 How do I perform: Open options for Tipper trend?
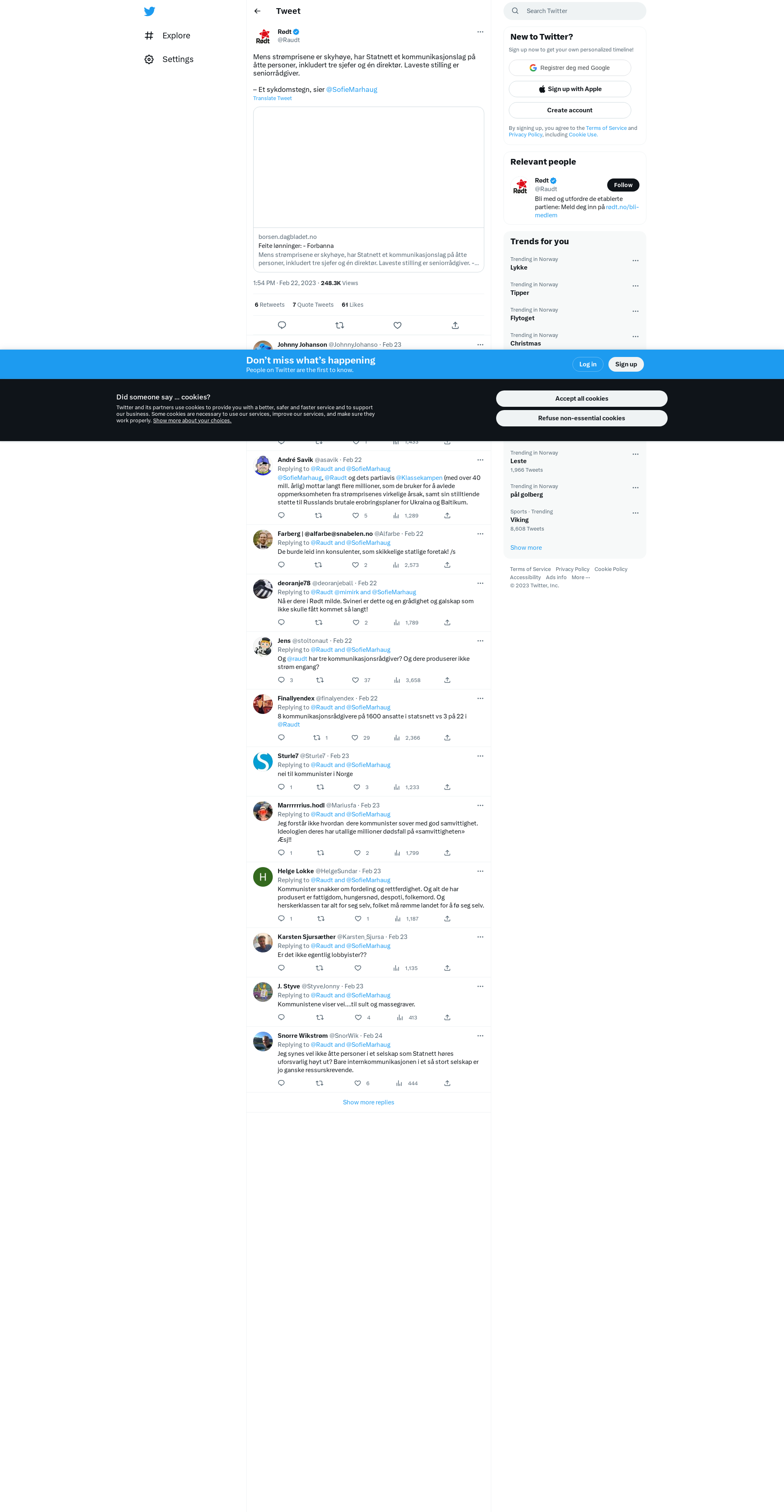click(x=635, y=286)
